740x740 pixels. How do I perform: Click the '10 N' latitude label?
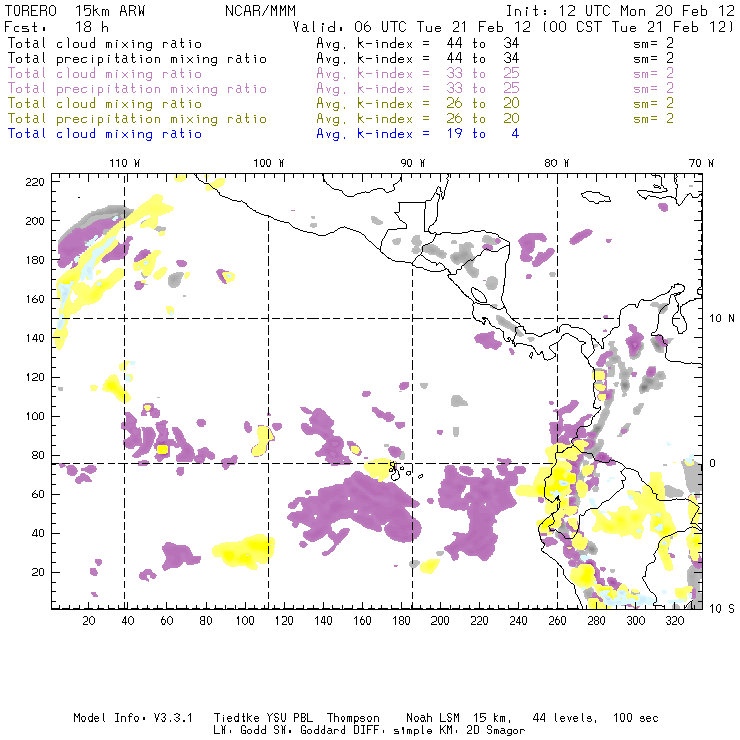tap(722, 319)
